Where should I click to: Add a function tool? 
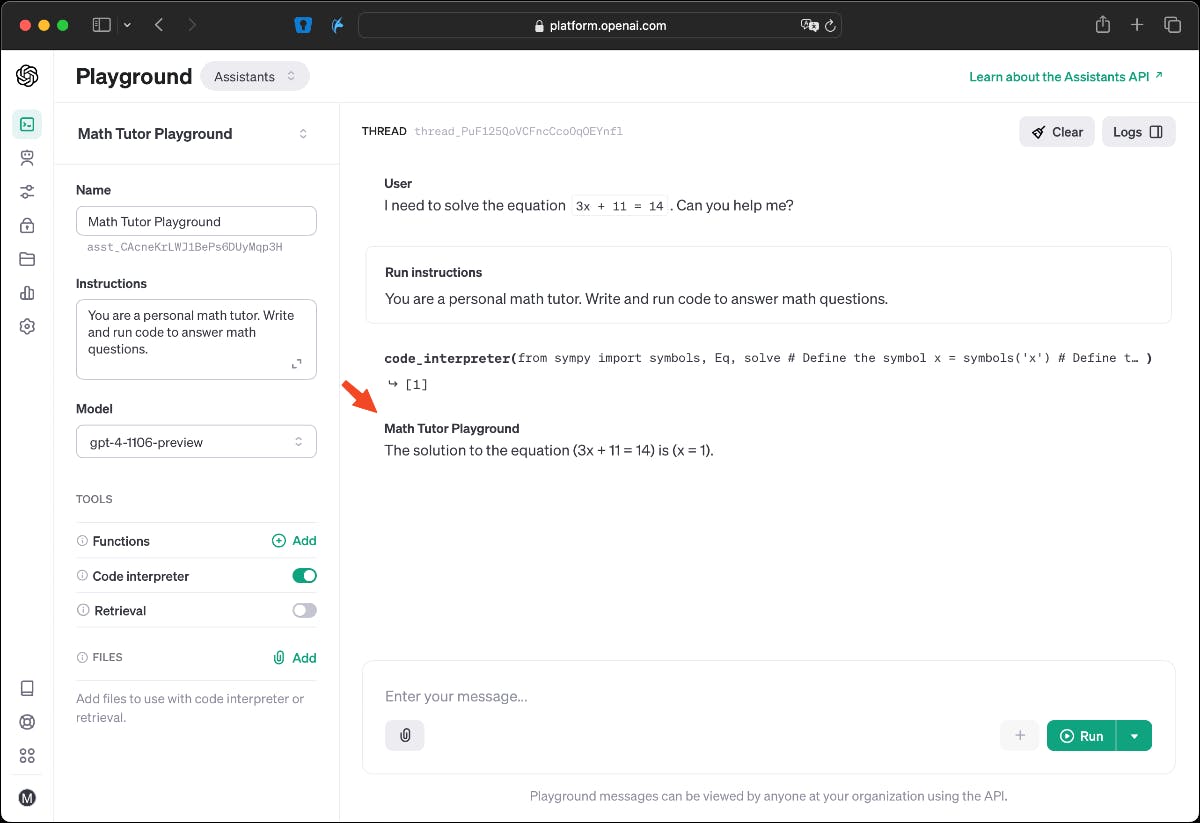click(x=294, y=541)
